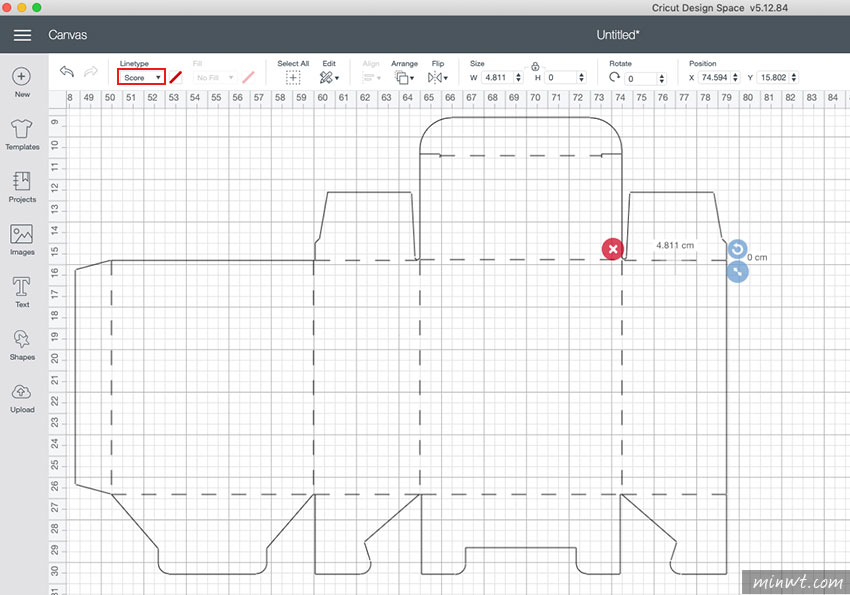
Task: Minimize the Cricut Design Space window
Action: click(22, 8)
